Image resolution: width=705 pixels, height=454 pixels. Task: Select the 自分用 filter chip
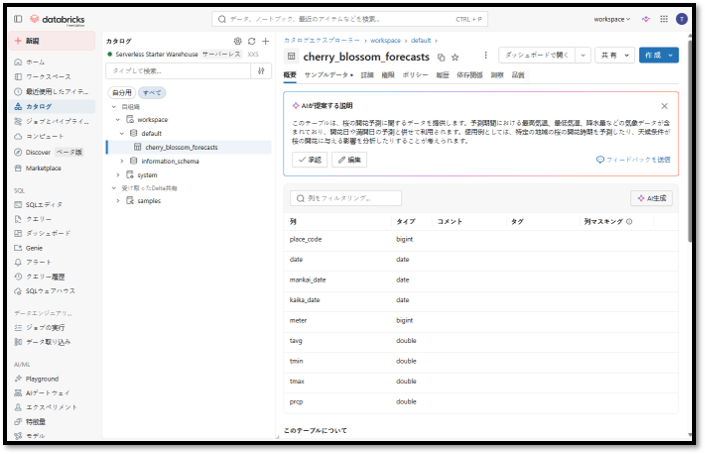pos(120,92)
